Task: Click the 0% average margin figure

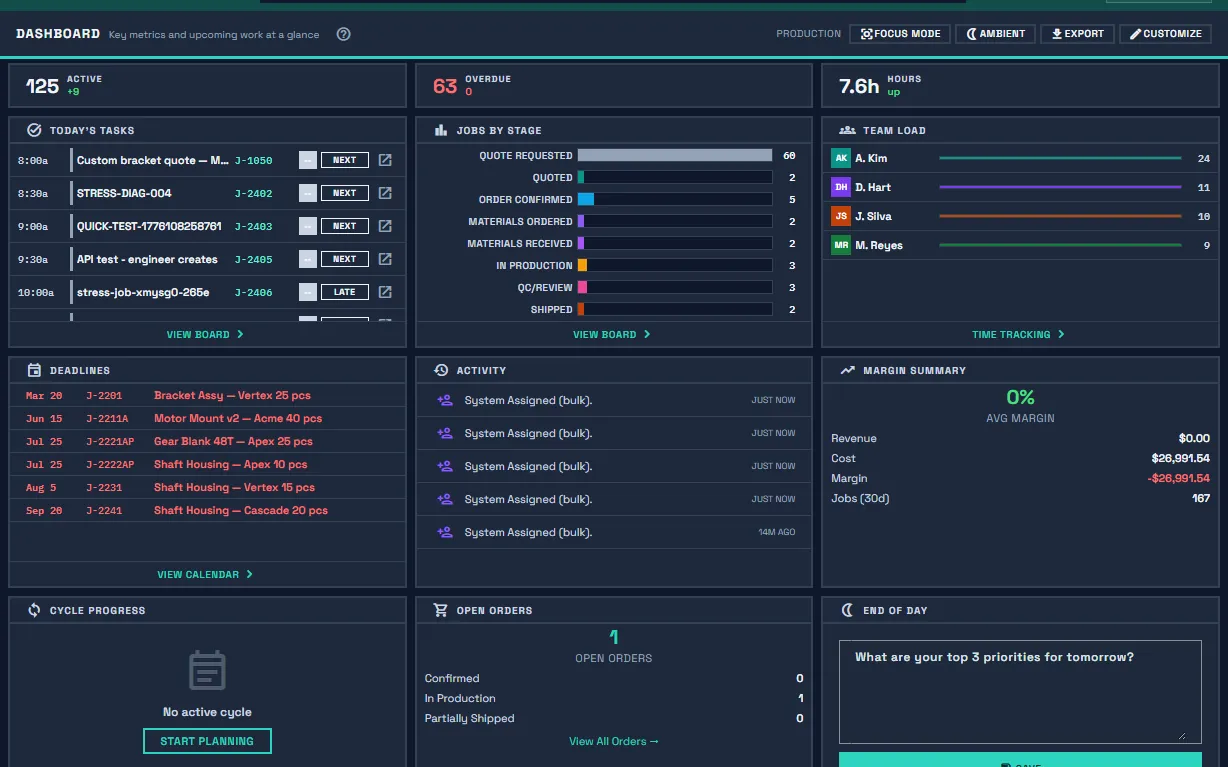Action: point(1020,397)
